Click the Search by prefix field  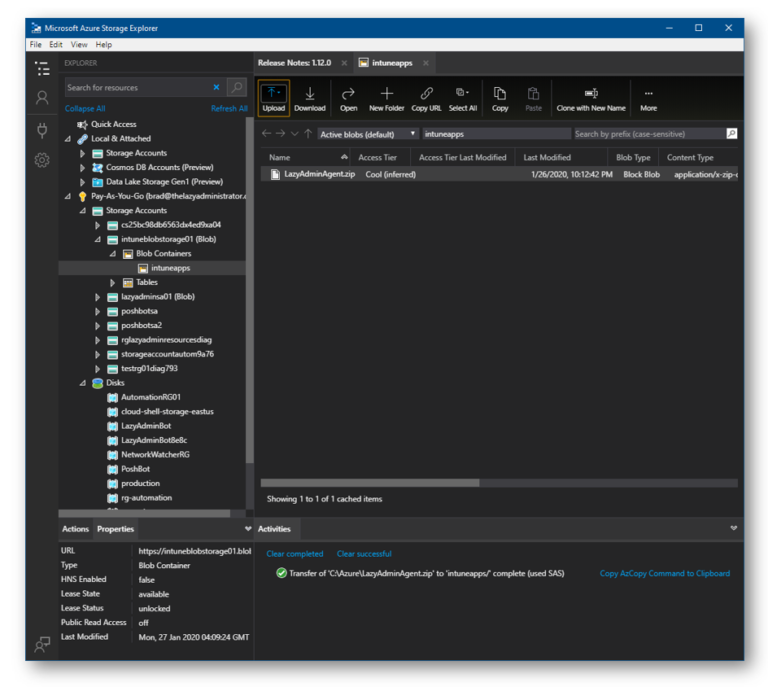[x=649, y=134]
